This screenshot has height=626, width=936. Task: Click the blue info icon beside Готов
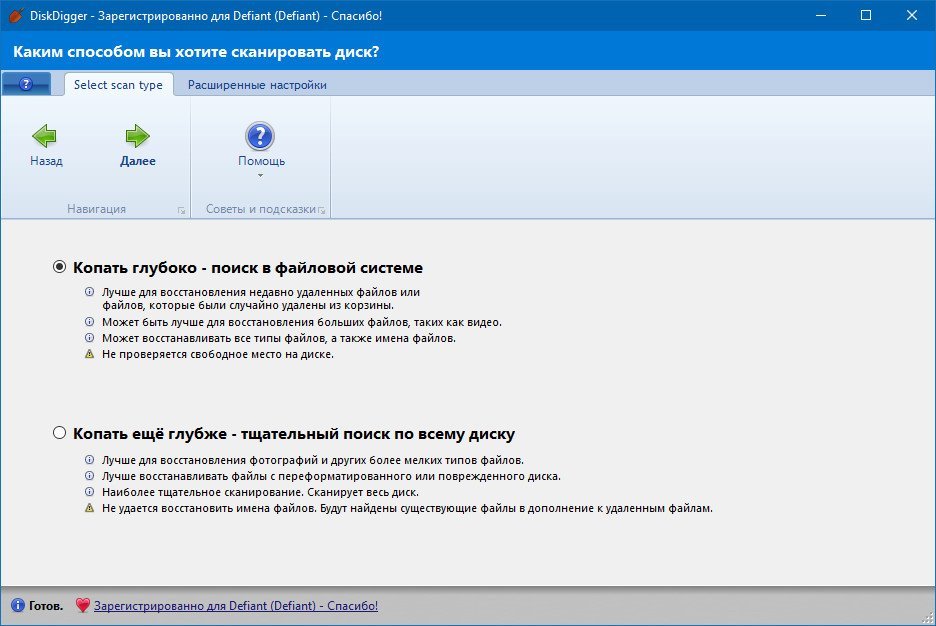point(18,606)
